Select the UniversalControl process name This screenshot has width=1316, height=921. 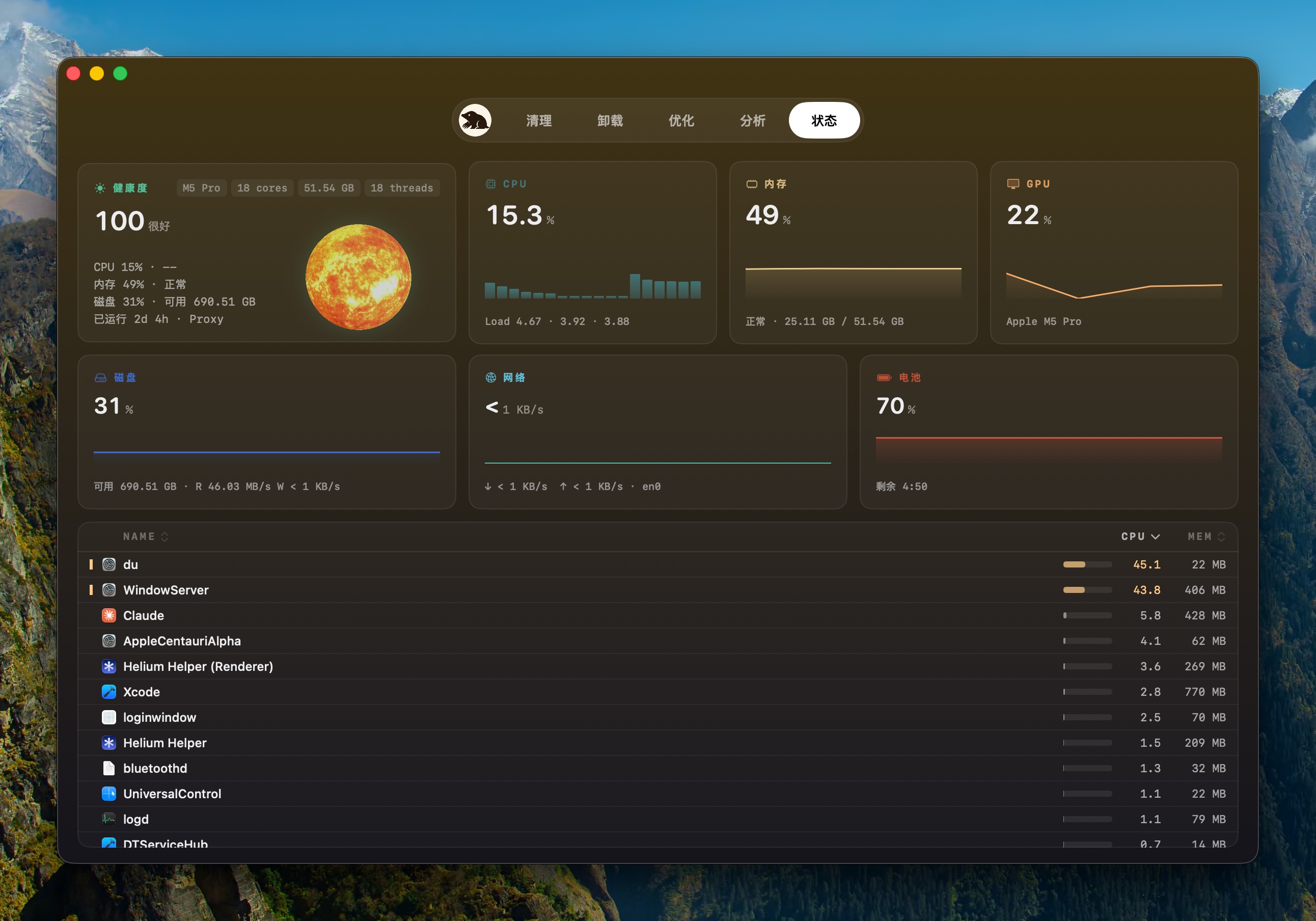click(173, 794)
